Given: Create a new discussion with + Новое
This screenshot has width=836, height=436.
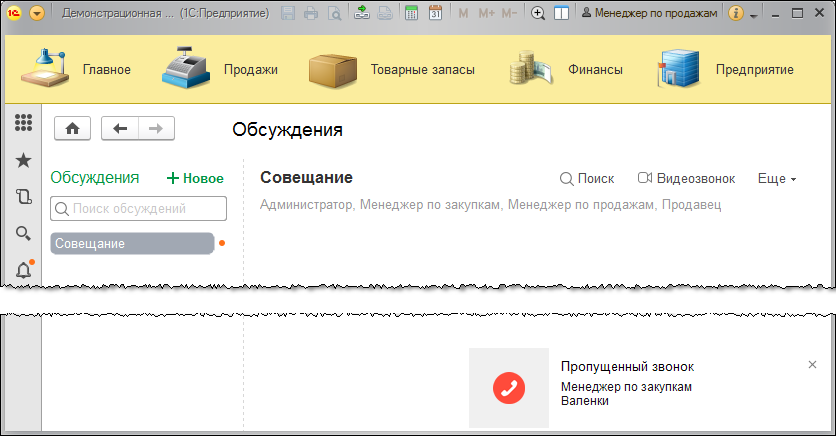Looking at the screenshot, I should point(195,179).
